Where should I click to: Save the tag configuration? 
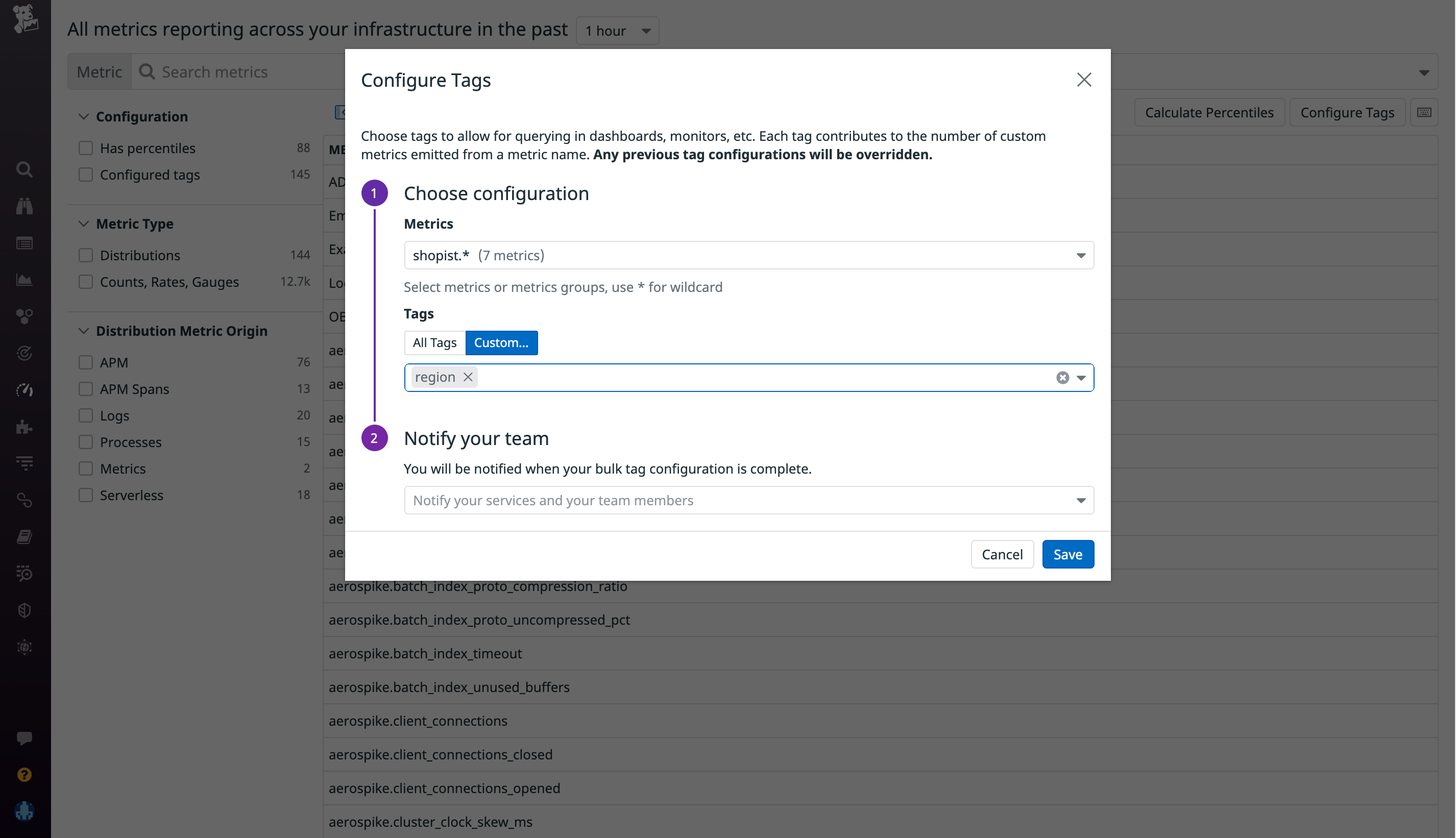pos(1067,554)
